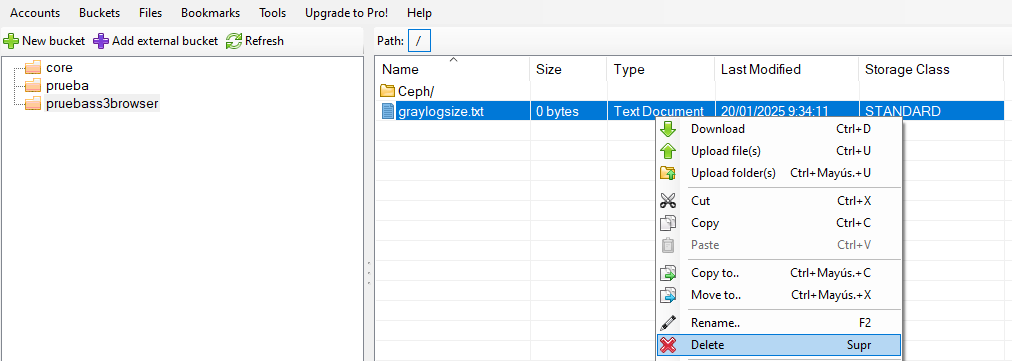This screenshot has height=361, width=1012.
Task: Click into the Path input field
Action: (x=420, y=41)
